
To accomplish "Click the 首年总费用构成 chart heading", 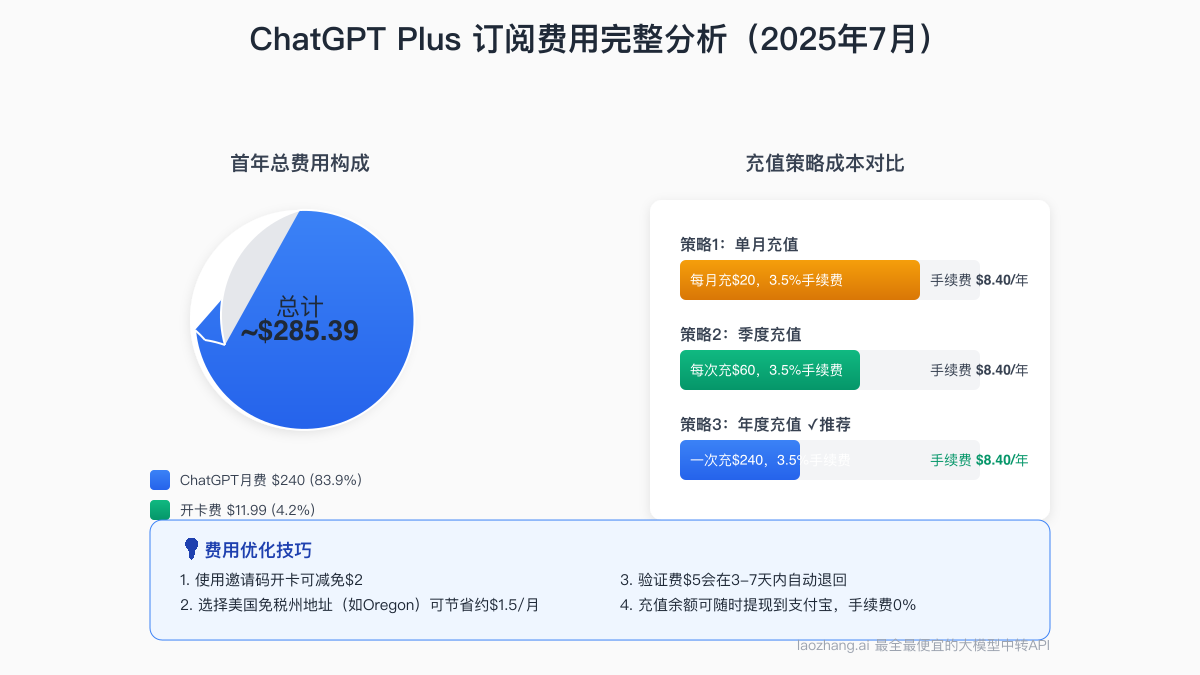I will [300, 163].
